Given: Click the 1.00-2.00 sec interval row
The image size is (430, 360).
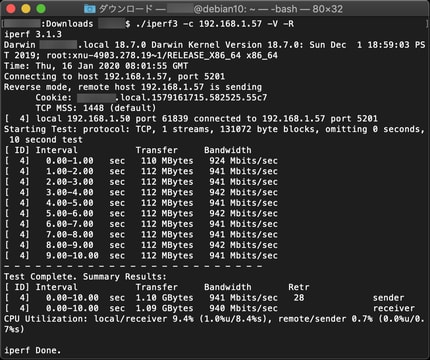Looking at the screenshot, I should (141, 171).
